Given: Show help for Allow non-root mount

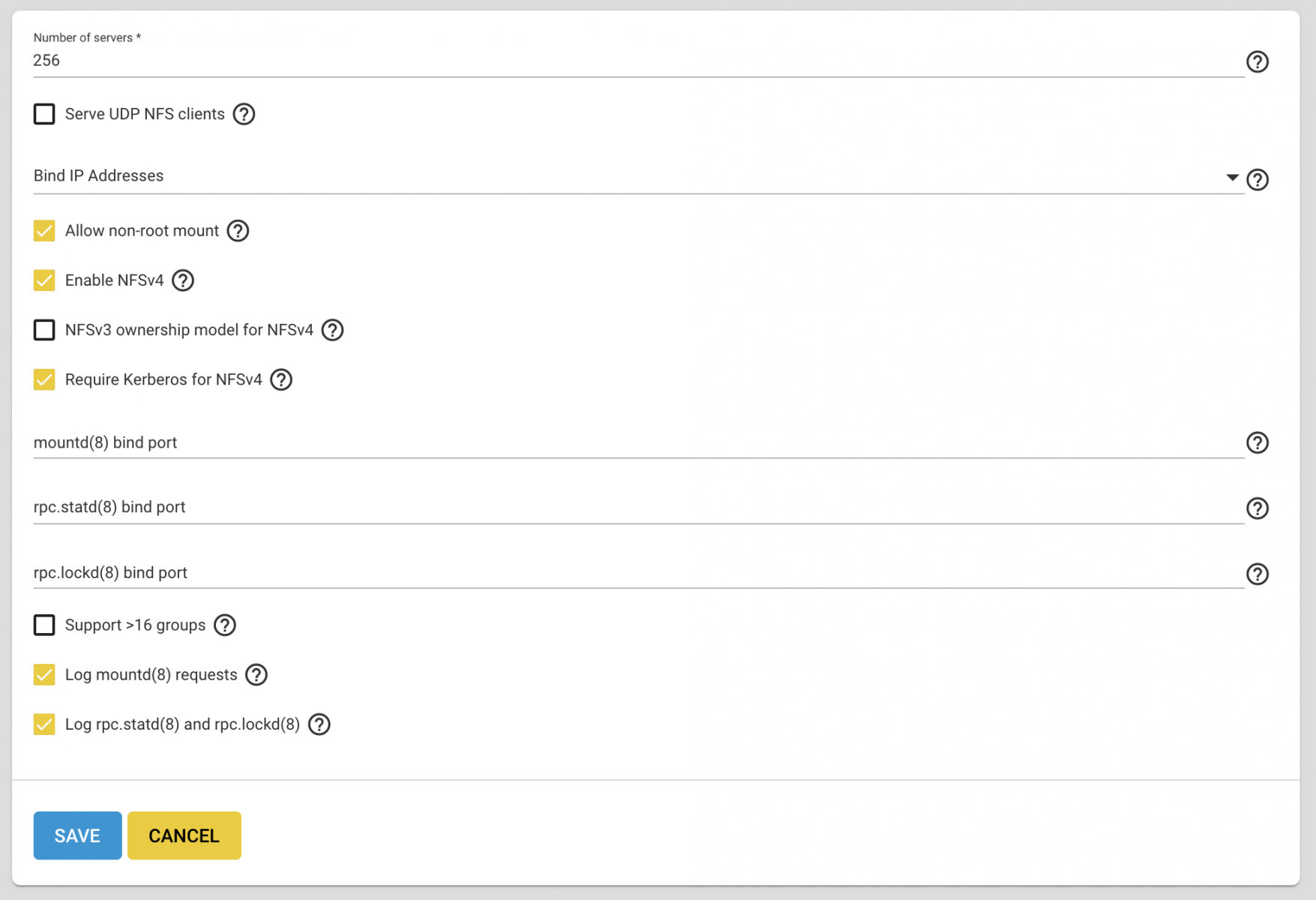Looking at the screenshot, I should coord(238,231).
